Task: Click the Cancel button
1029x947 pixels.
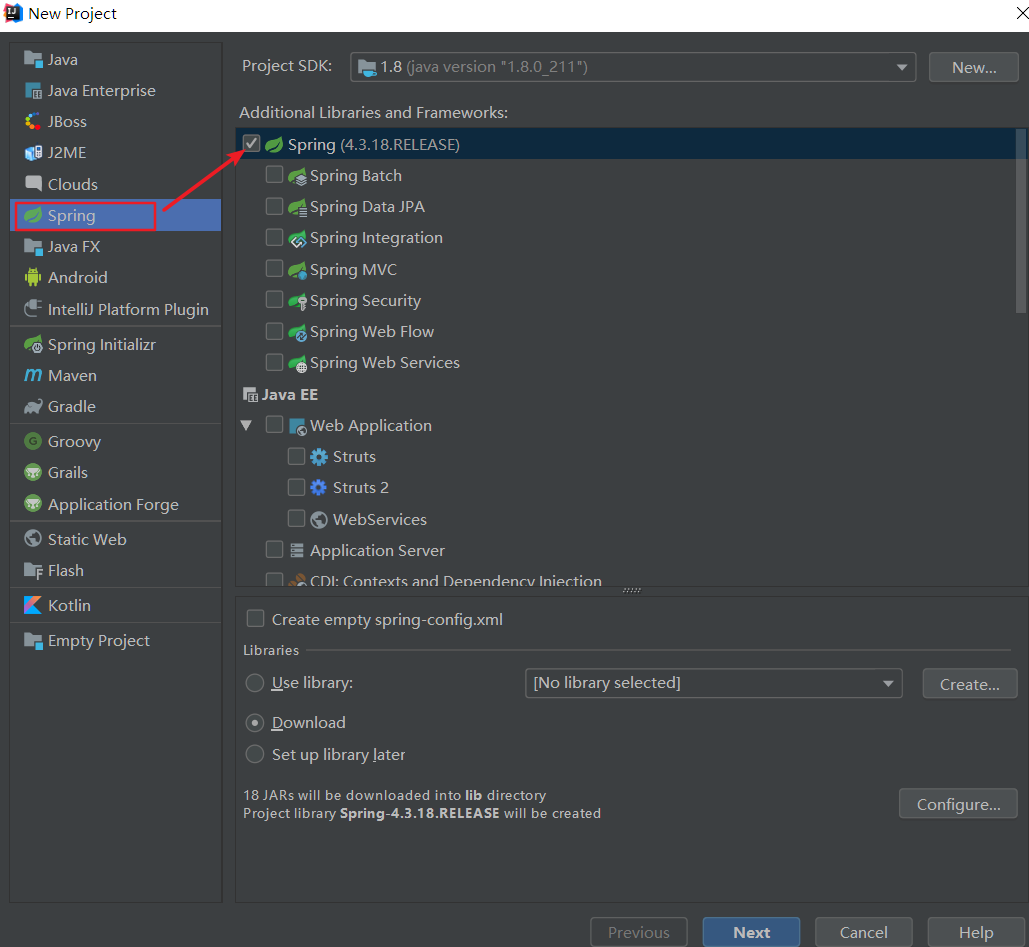Action: click(x=864, y=932)
